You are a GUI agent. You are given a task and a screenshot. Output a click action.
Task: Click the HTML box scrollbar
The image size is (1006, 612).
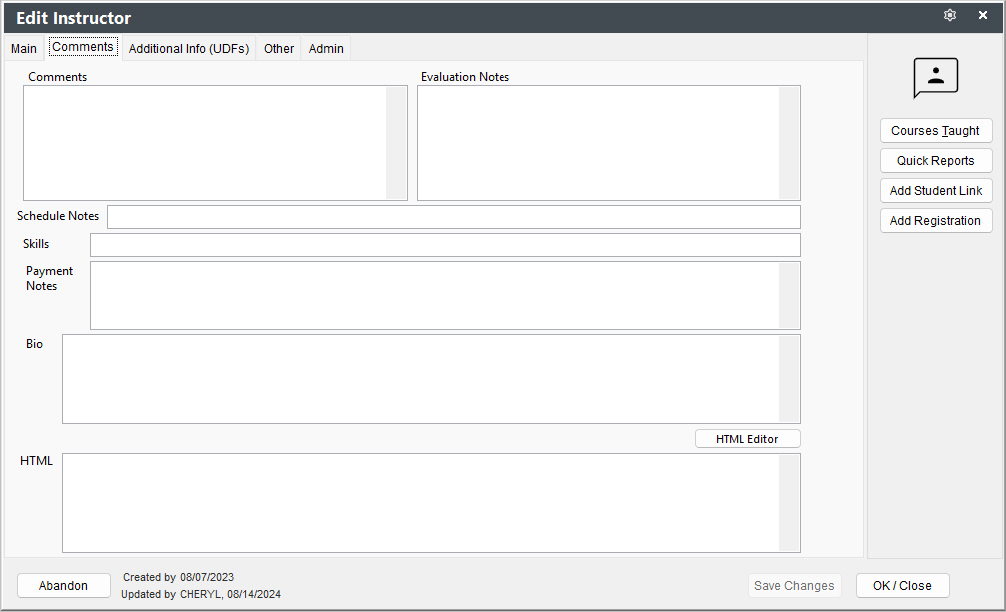[x=789, y=503]
